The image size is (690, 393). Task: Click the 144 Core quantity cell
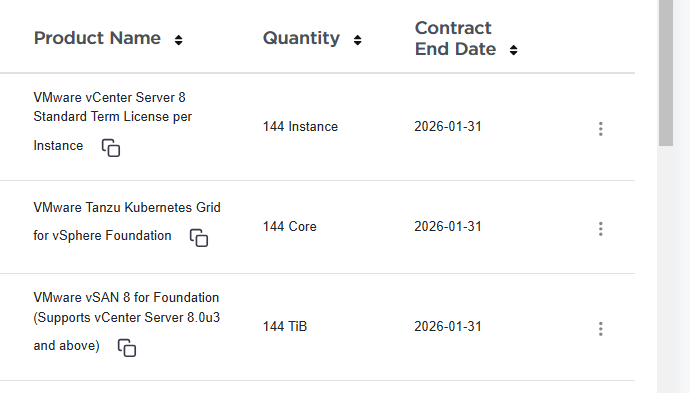(290, 227)
